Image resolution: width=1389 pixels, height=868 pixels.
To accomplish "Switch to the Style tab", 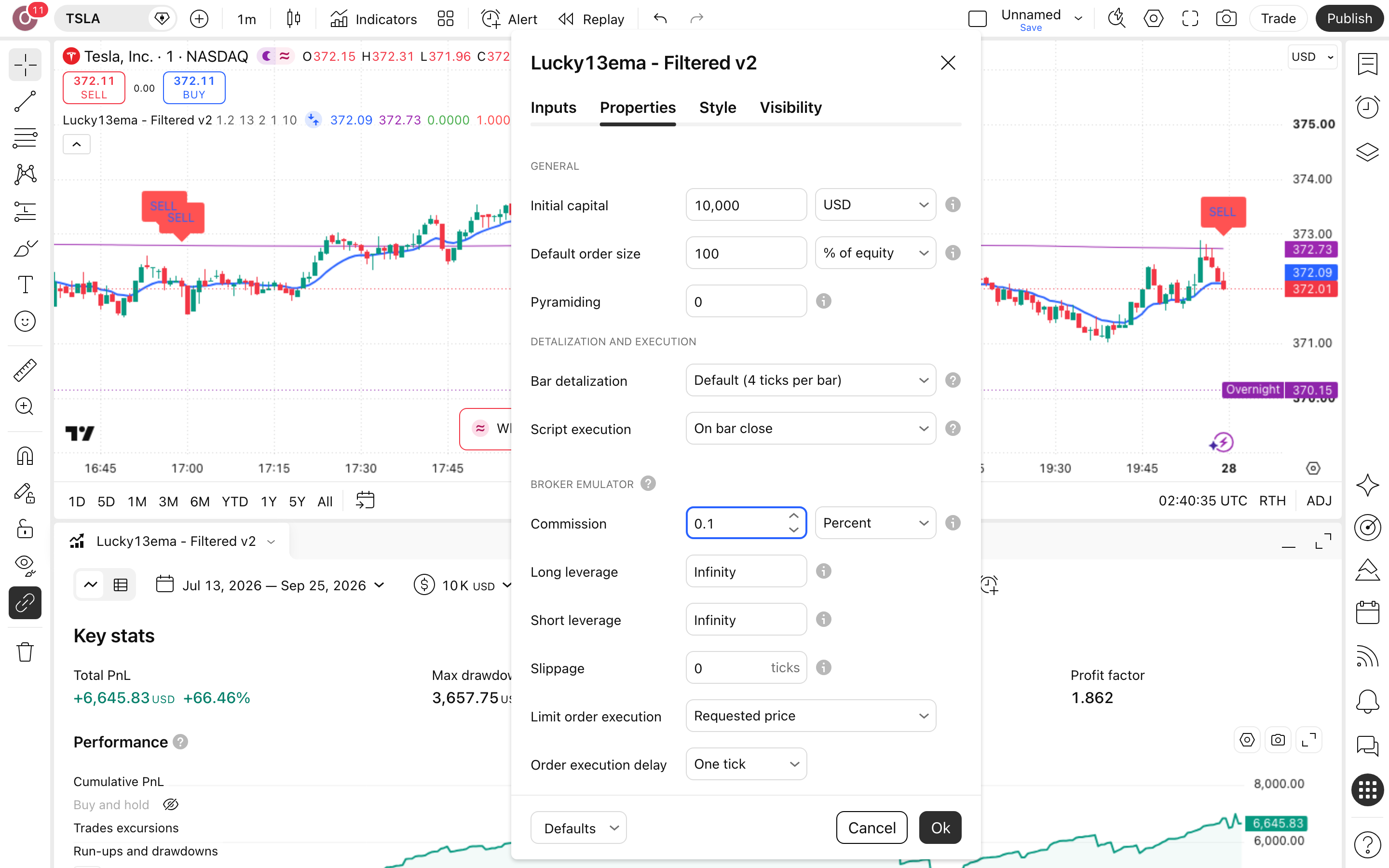I will (x=718, y=108).
